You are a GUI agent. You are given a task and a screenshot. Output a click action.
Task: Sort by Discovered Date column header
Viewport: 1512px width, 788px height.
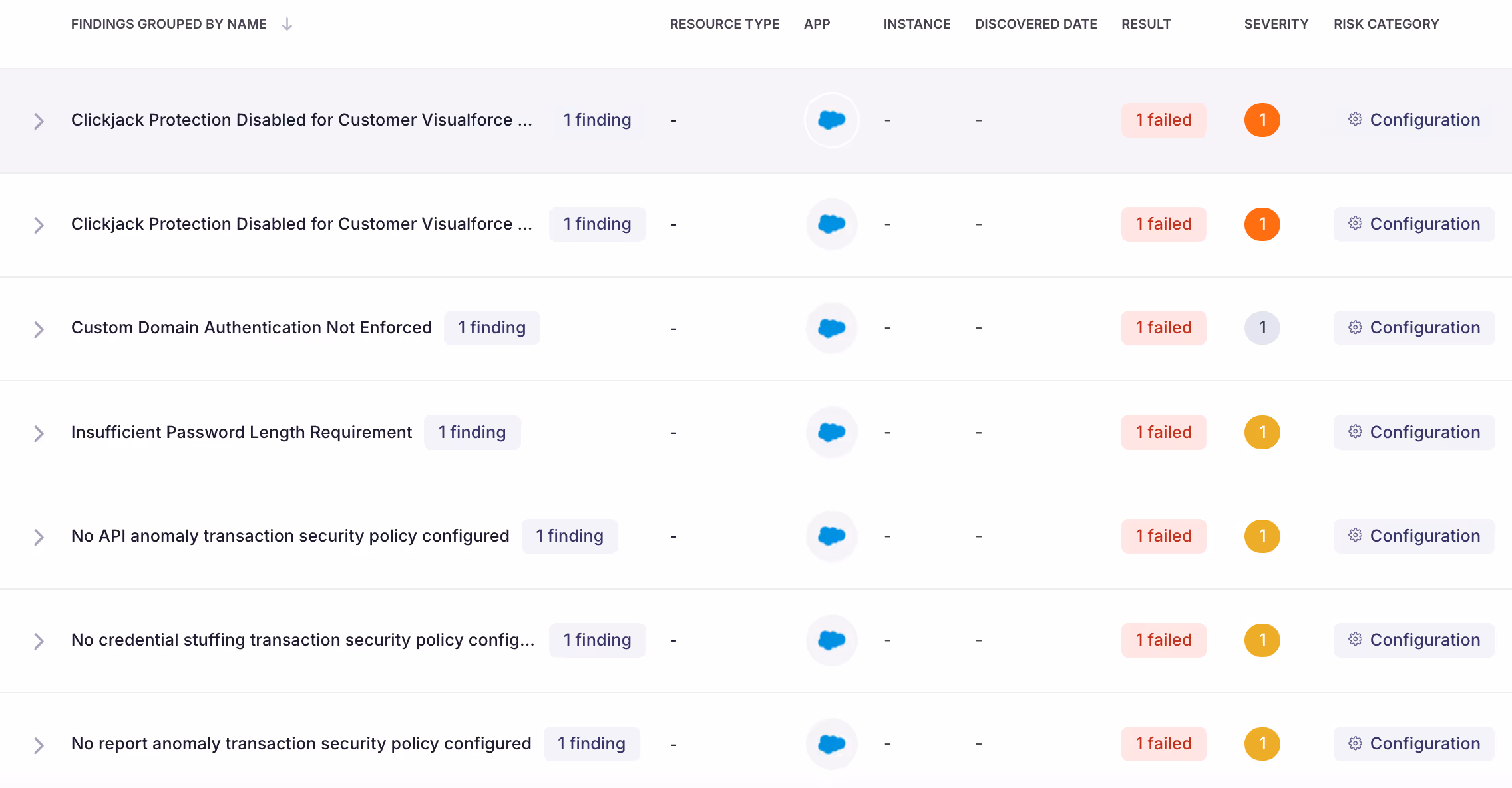[x=1036, y=24]
